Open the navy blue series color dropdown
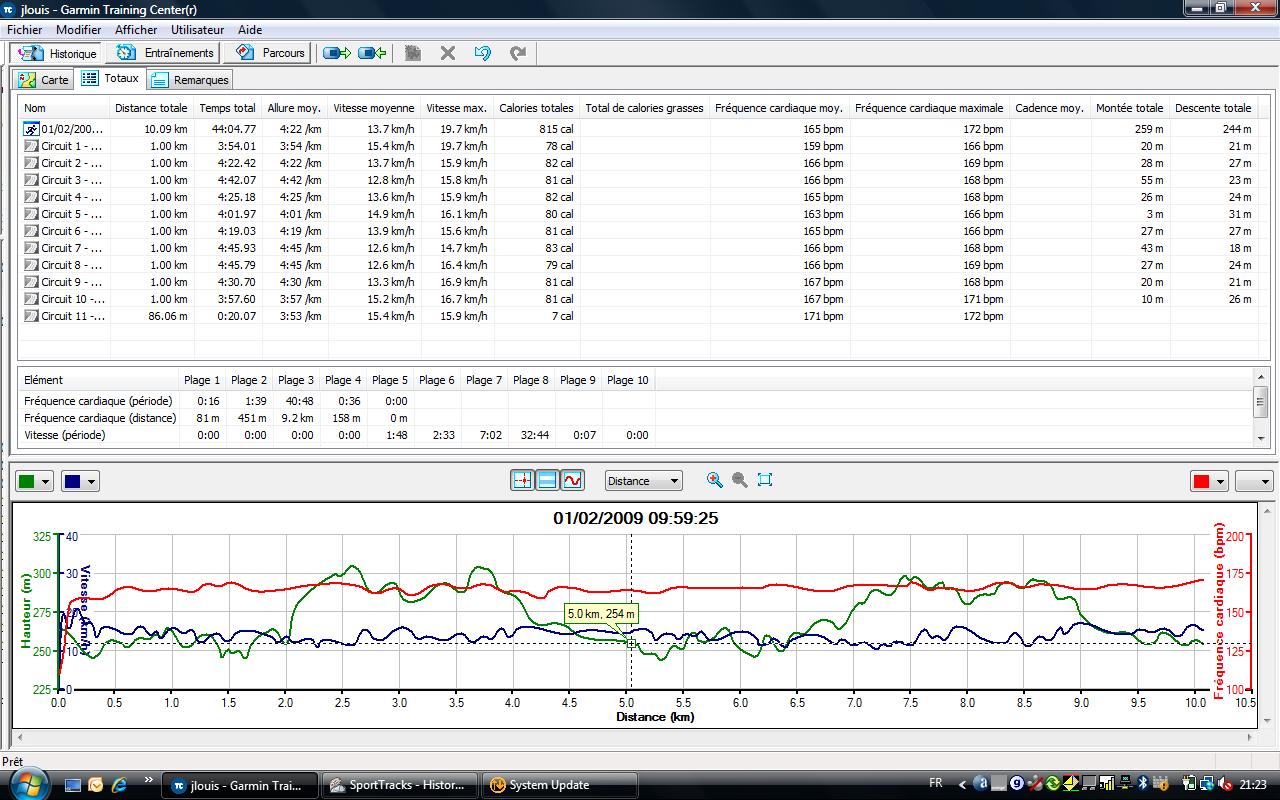Image resolution: width=1280 pixels, height=800 pixels. (81, 481)
